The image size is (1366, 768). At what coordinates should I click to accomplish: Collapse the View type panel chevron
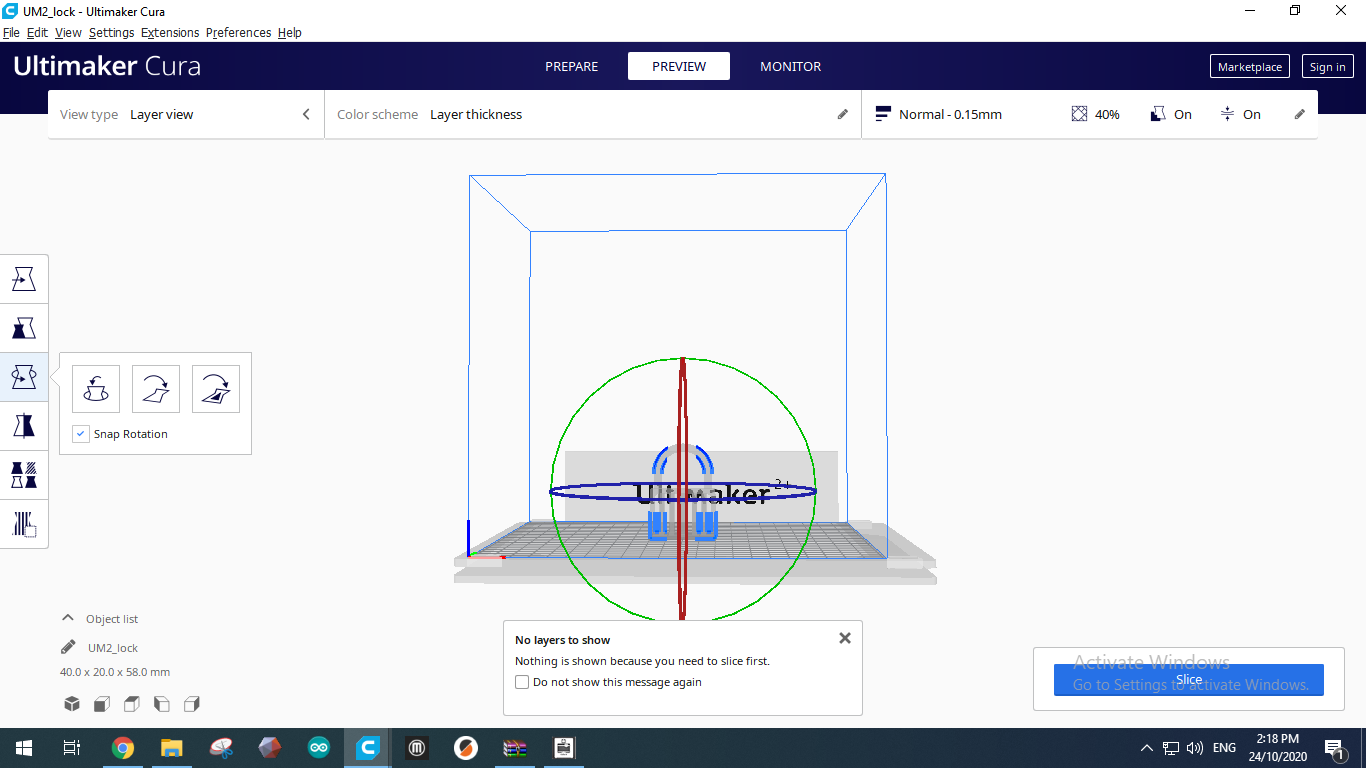point(306,114)
